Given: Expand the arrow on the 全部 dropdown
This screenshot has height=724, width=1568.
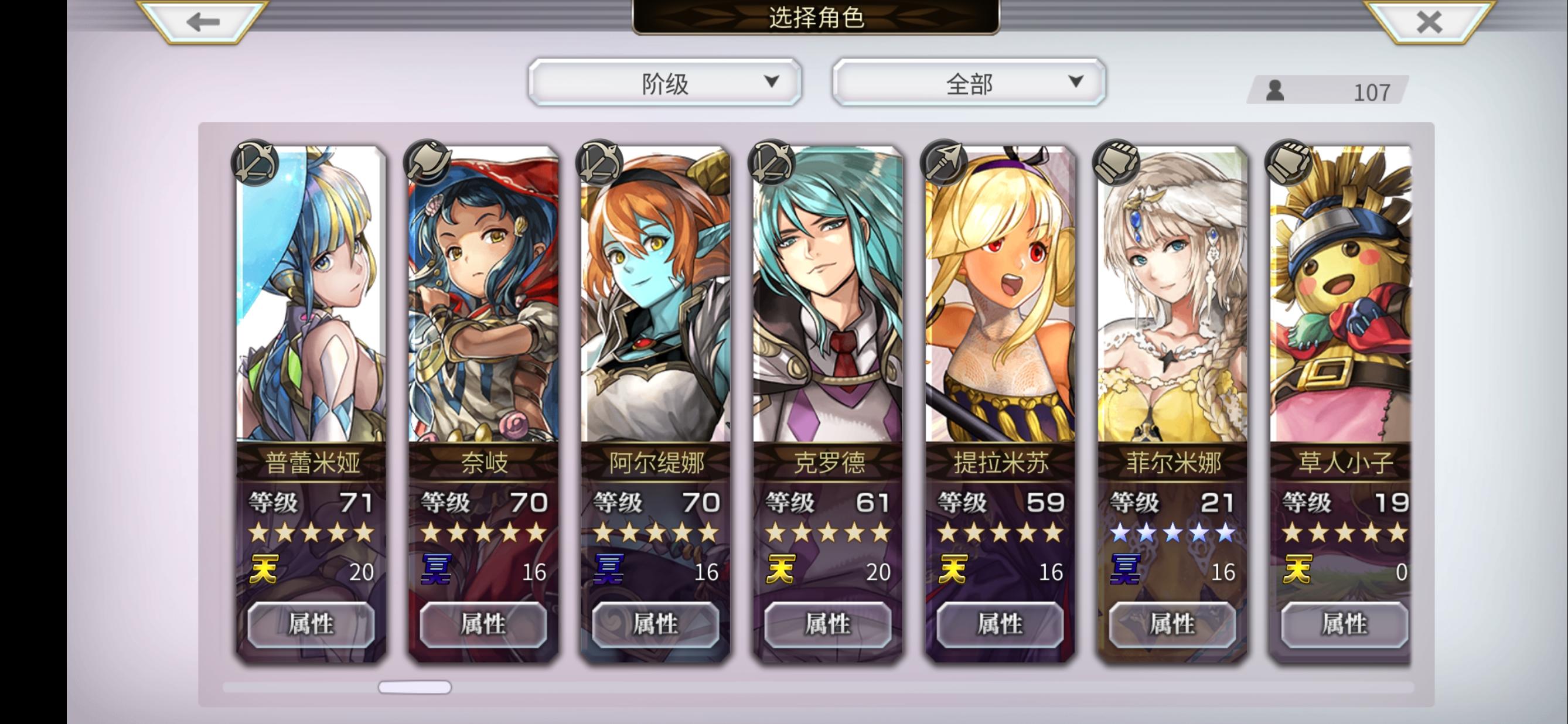Looking at the screenshot, I should [x=1076, y=81].
